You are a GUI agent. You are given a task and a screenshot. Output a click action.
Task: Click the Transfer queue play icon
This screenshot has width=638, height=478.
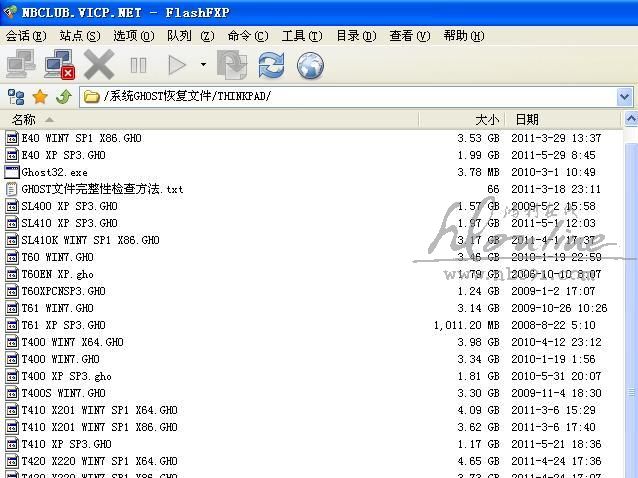(x=177, y=66)
